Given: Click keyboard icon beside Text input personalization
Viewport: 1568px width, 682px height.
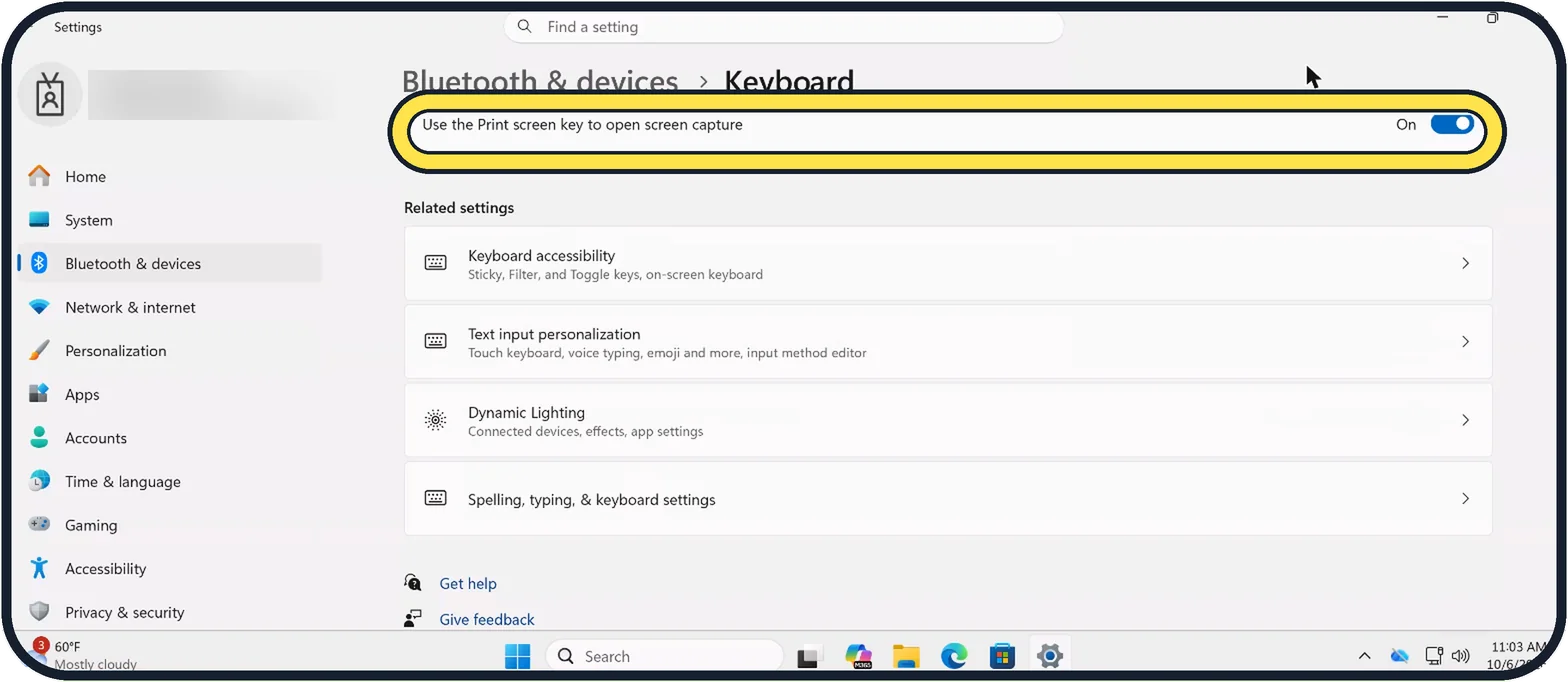Looking at the screenshot, I should point(435,341).
